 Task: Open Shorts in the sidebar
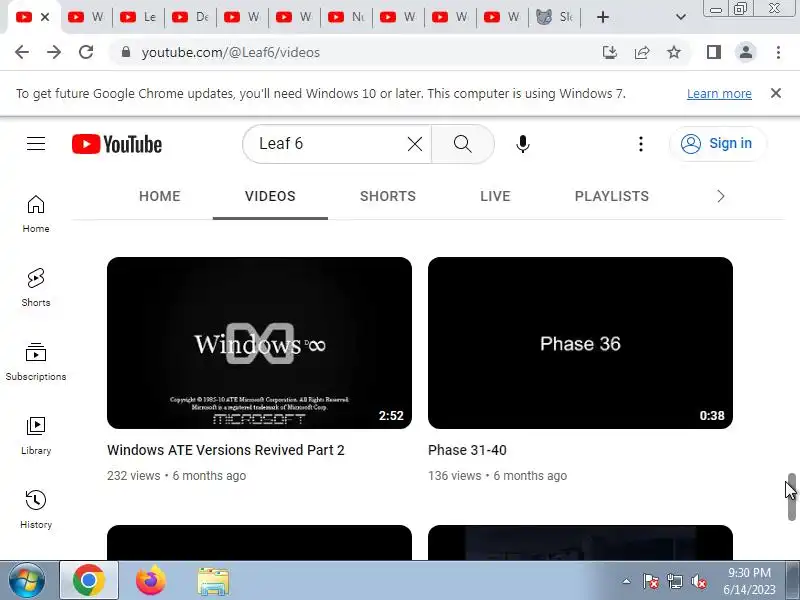36,288
